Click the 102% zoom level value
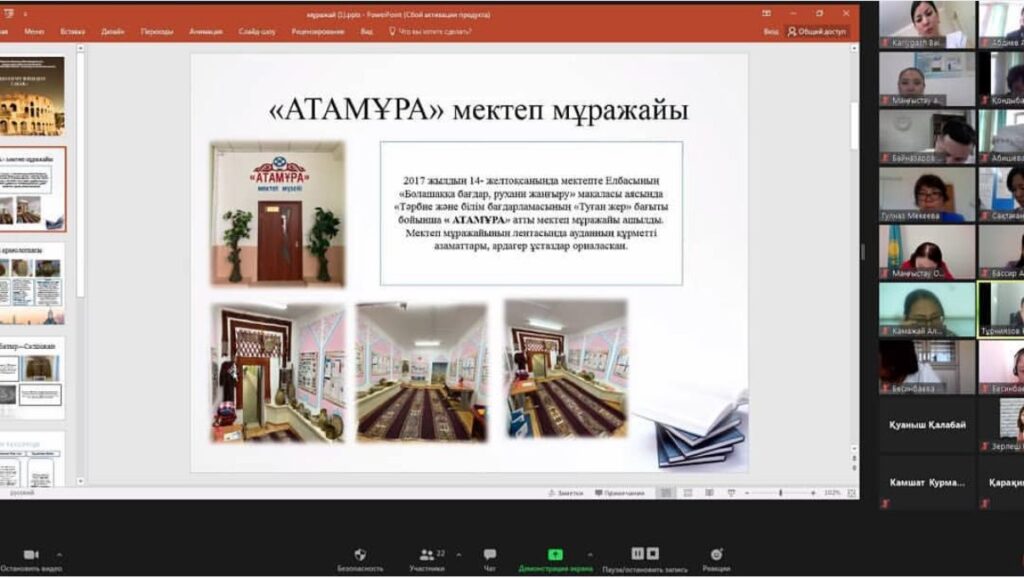 pyautogui.click(x=832, y=493)
